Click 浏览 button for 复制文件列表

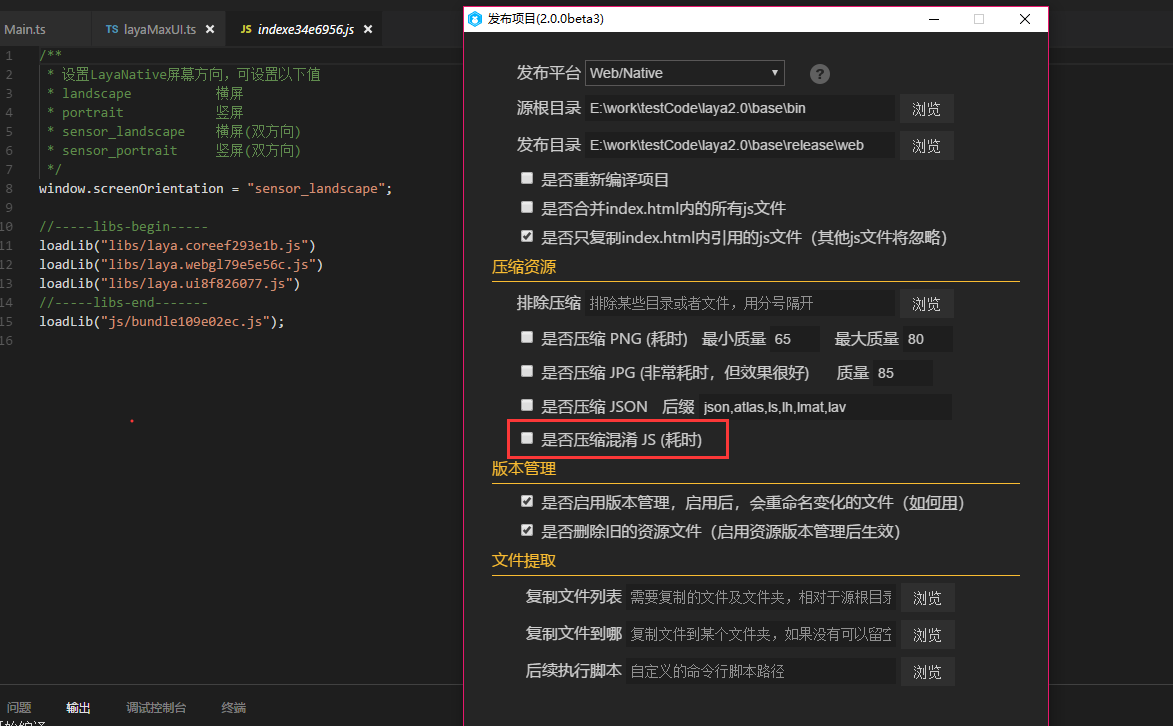click(x=927, y=598)
